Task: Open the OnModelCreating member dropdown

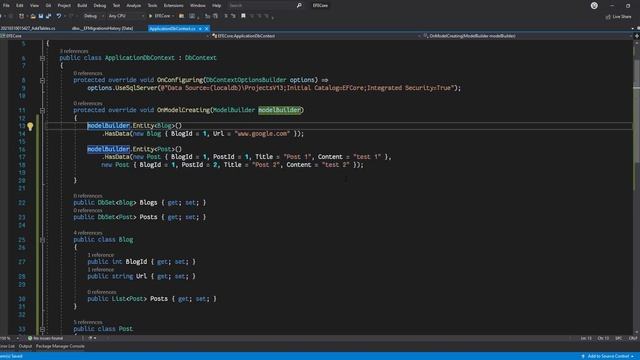Action: tap(528, 36)
